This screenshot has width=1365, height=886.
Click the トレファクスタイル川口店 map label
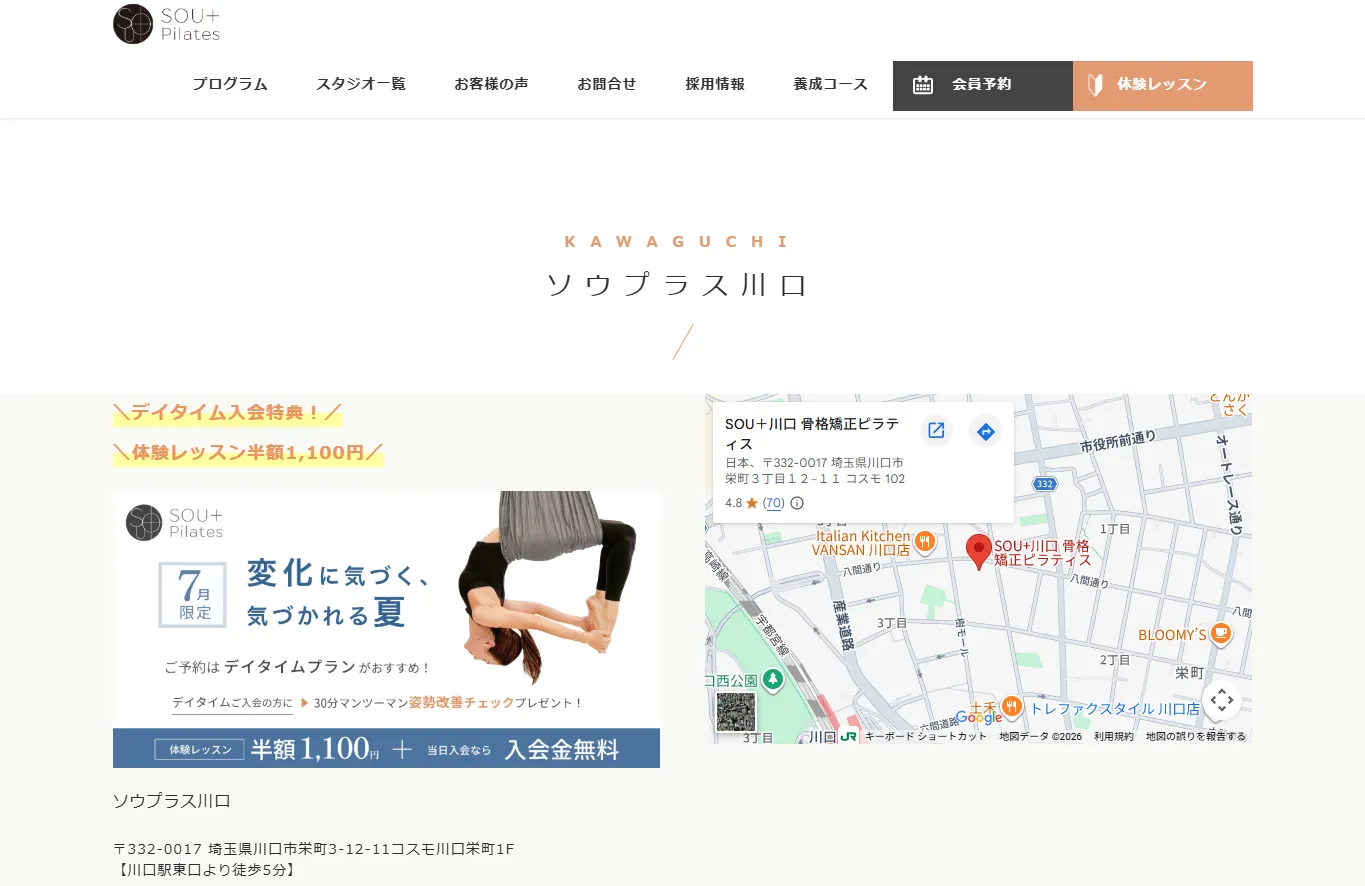(1114, 708)
